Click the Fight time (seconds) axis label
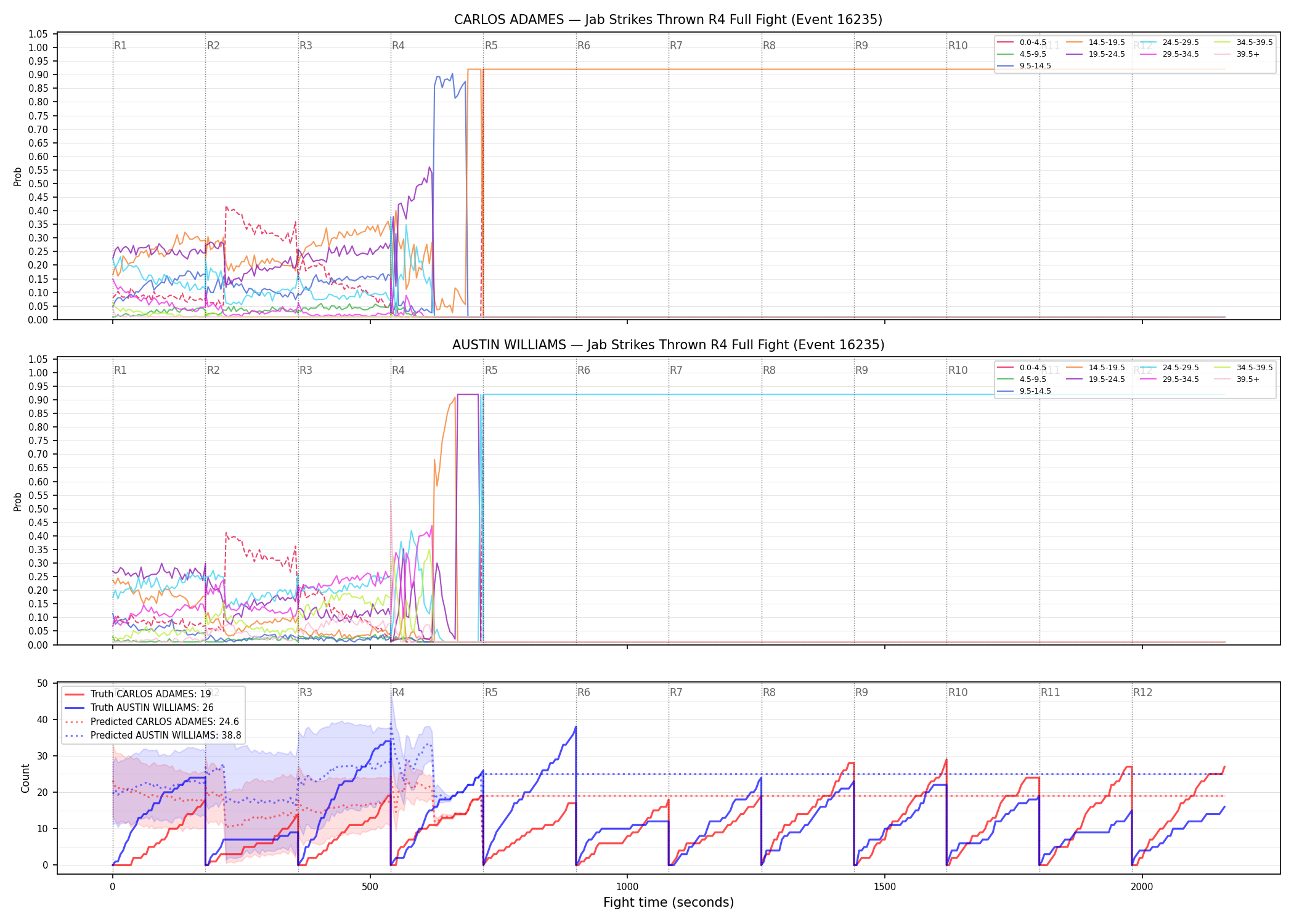The image size is (1294, 924). (669, 902)
